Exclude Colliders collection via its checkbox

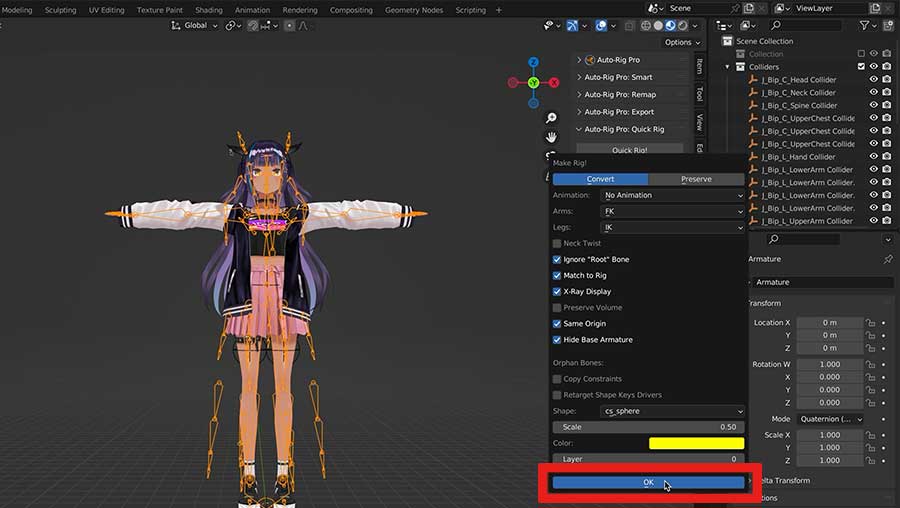tap(861, 67)
